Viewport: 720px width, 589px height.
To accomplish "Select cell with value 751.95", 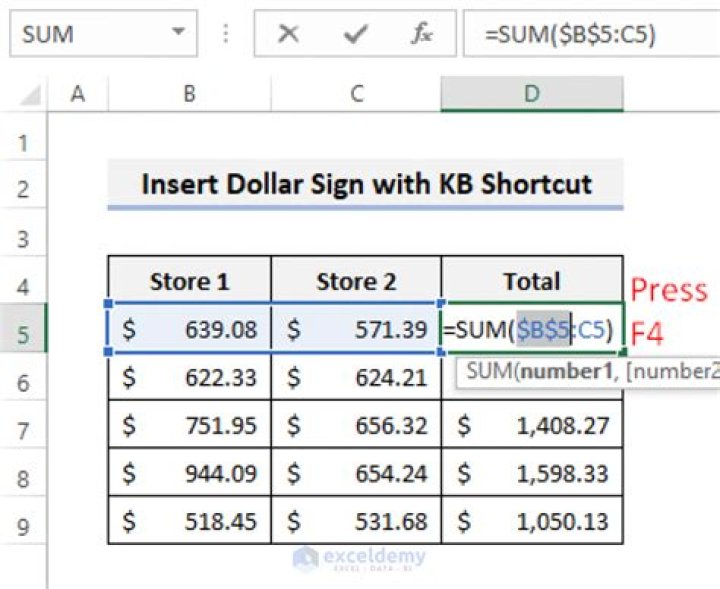I will click(190, 425).
